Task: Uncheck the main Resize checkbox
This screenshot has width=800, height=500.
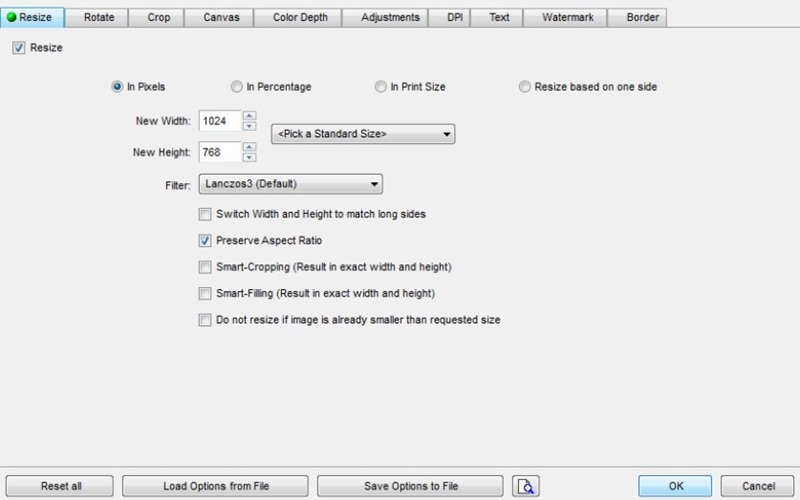Action: click(x=19, y=47)
